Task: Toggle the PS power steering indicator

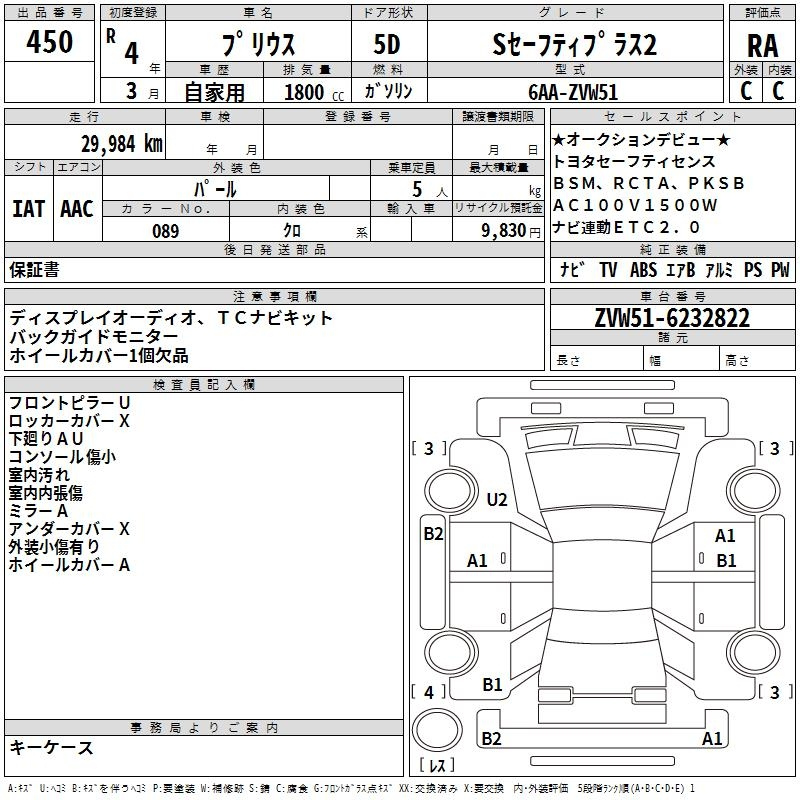Action: click(x=750, y=269)
